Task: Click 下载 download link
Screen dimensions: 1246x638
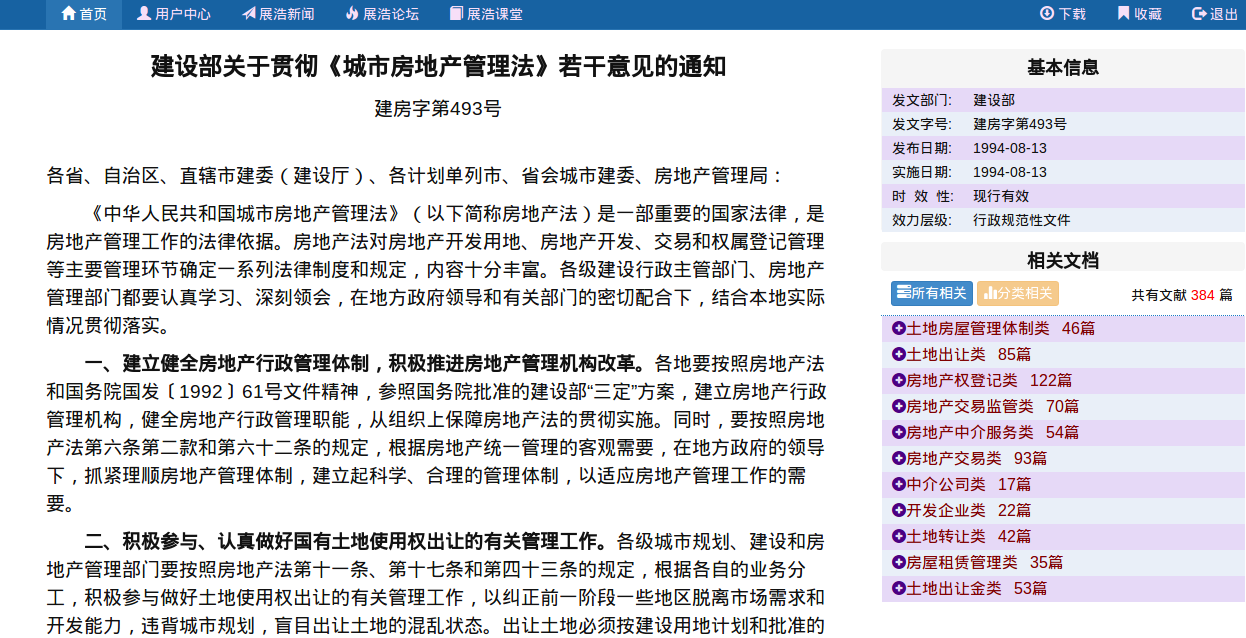Action: (1063, 14)
